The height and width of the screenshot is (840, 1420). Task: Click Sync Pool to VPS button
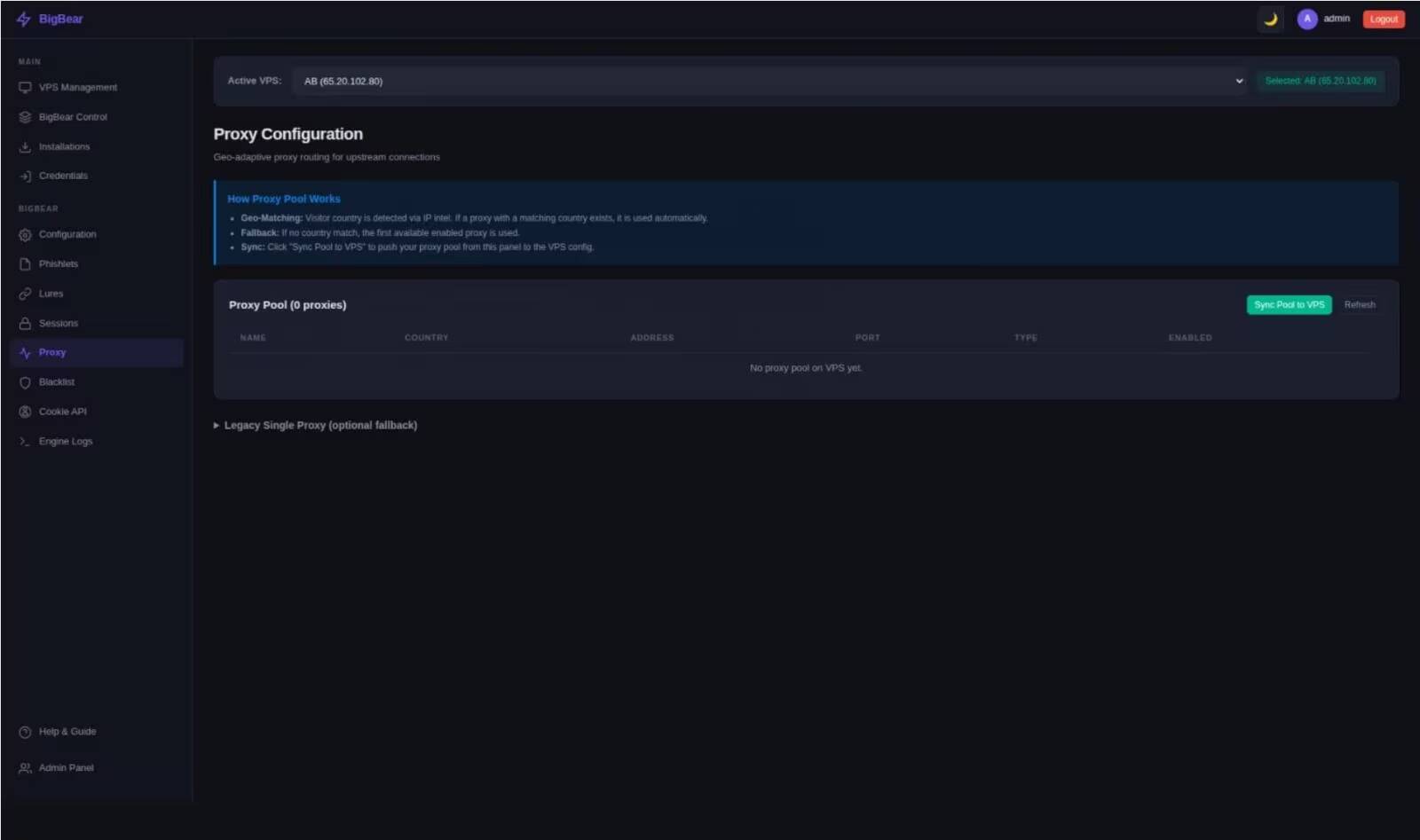tap(1289, 304)
